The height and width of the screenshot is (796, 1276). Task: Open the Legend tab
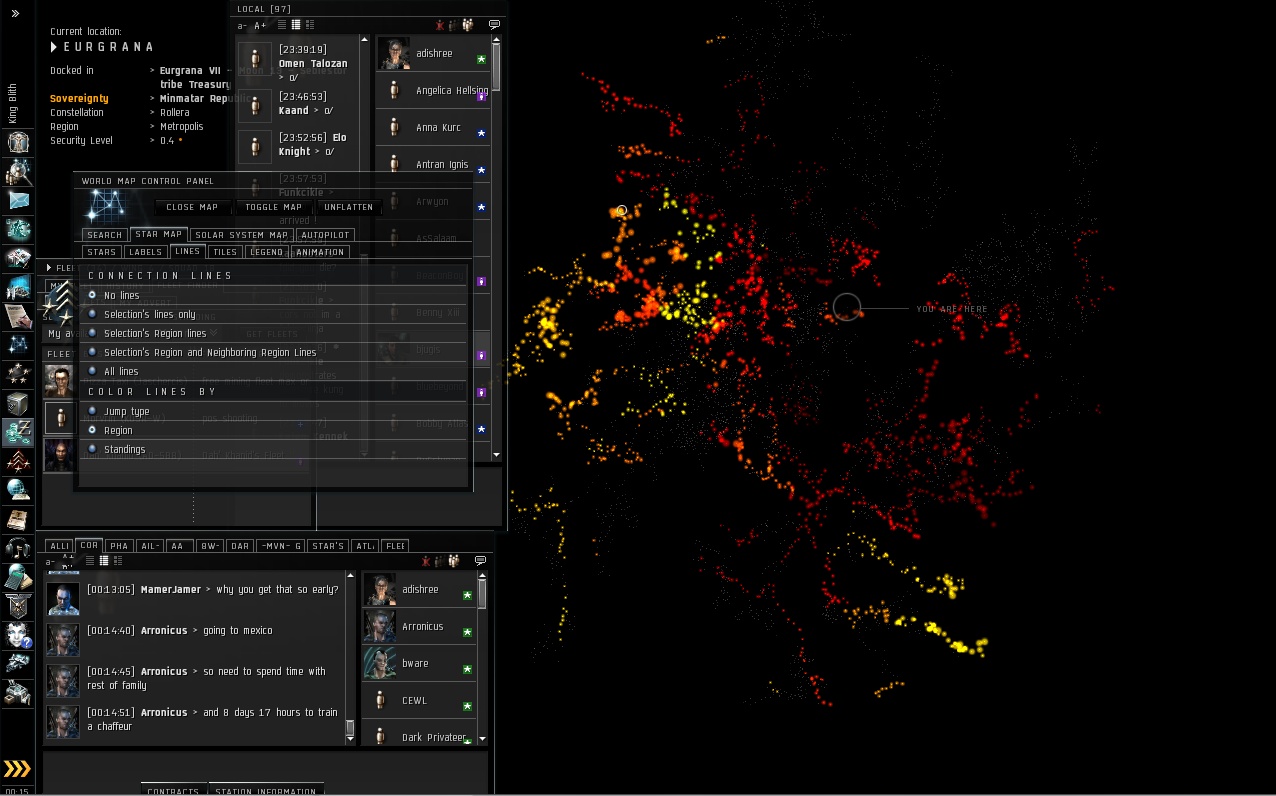266,252
